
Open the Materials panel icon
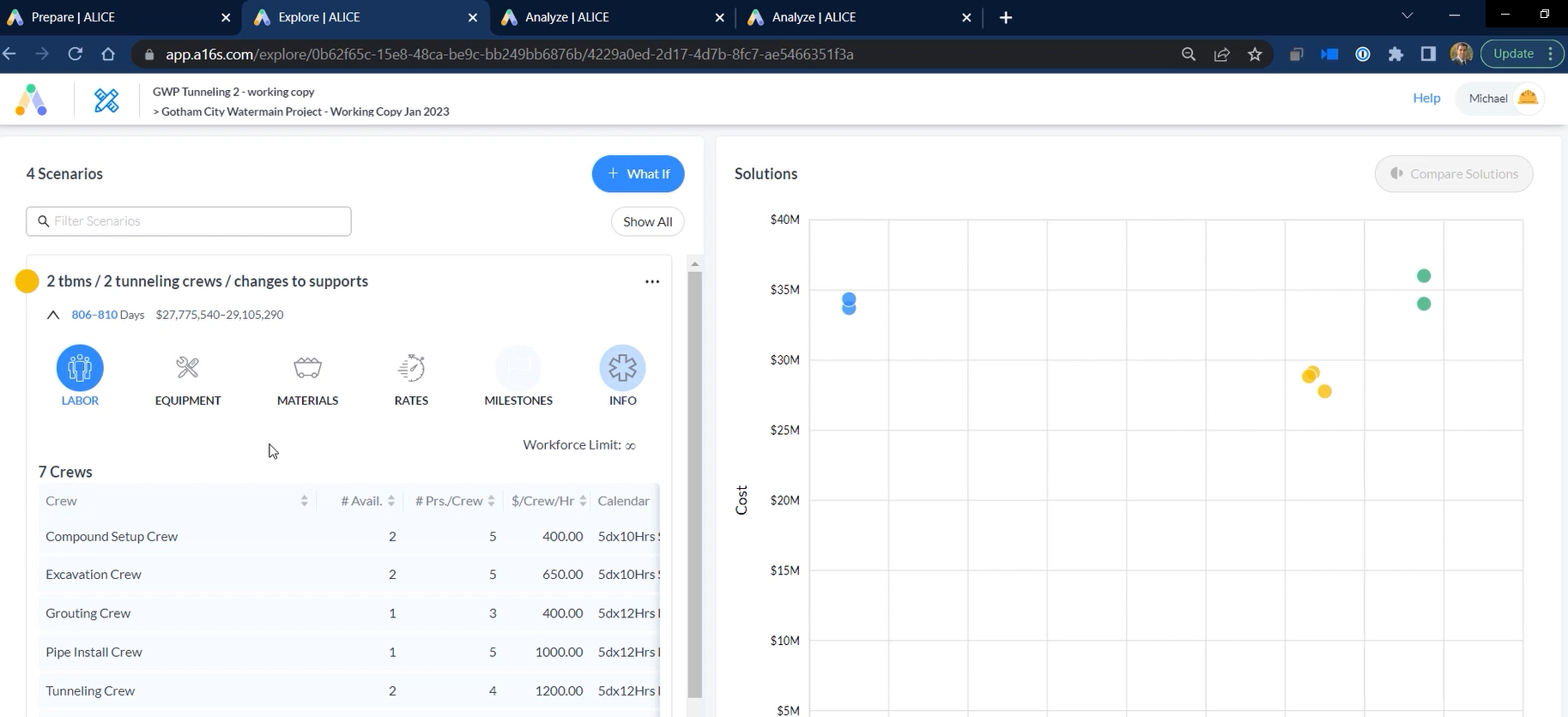point(307,368)
